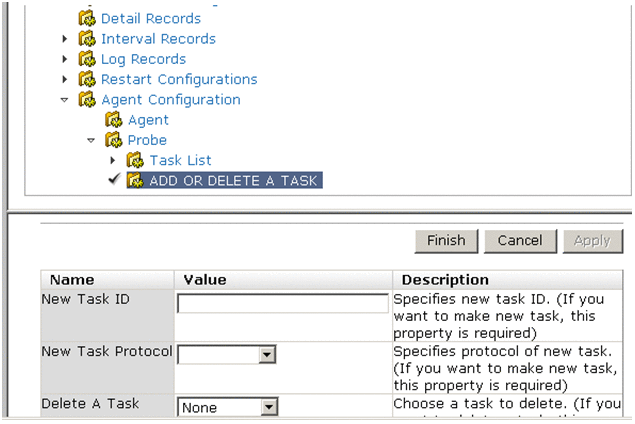Click the Agent node folder icon
635x424 pixels.
(113, 120)
